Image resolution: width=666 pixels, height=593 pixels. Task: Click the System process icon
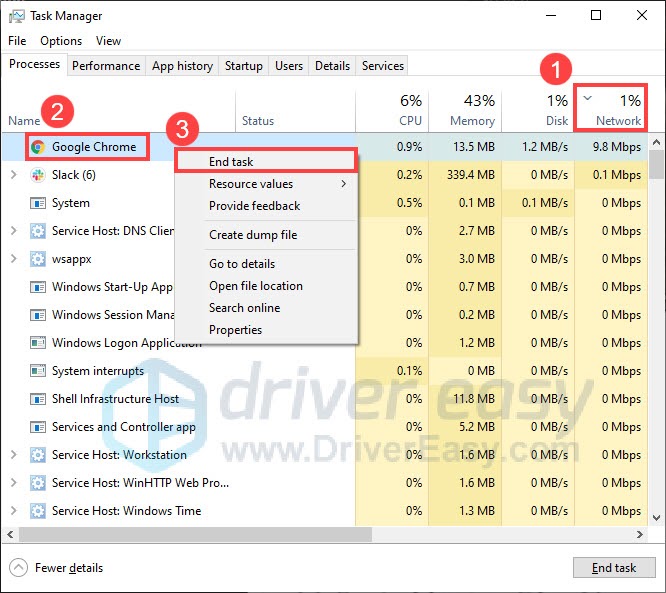coord(38,203)
